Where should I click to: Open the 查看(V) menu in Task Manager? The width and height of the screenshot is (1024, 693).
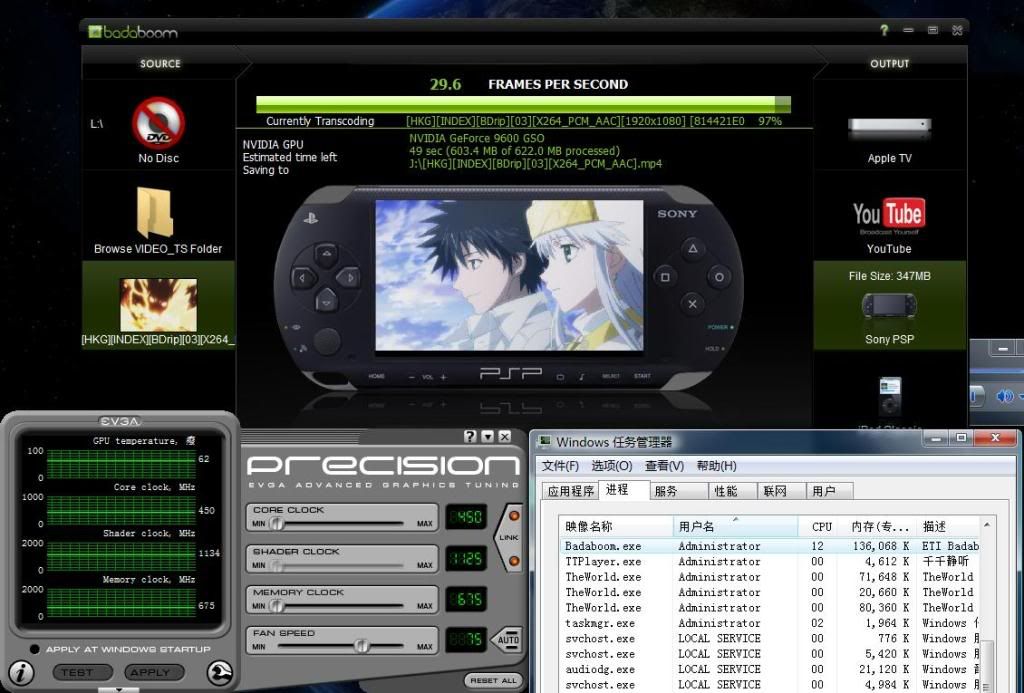(664, 466)
